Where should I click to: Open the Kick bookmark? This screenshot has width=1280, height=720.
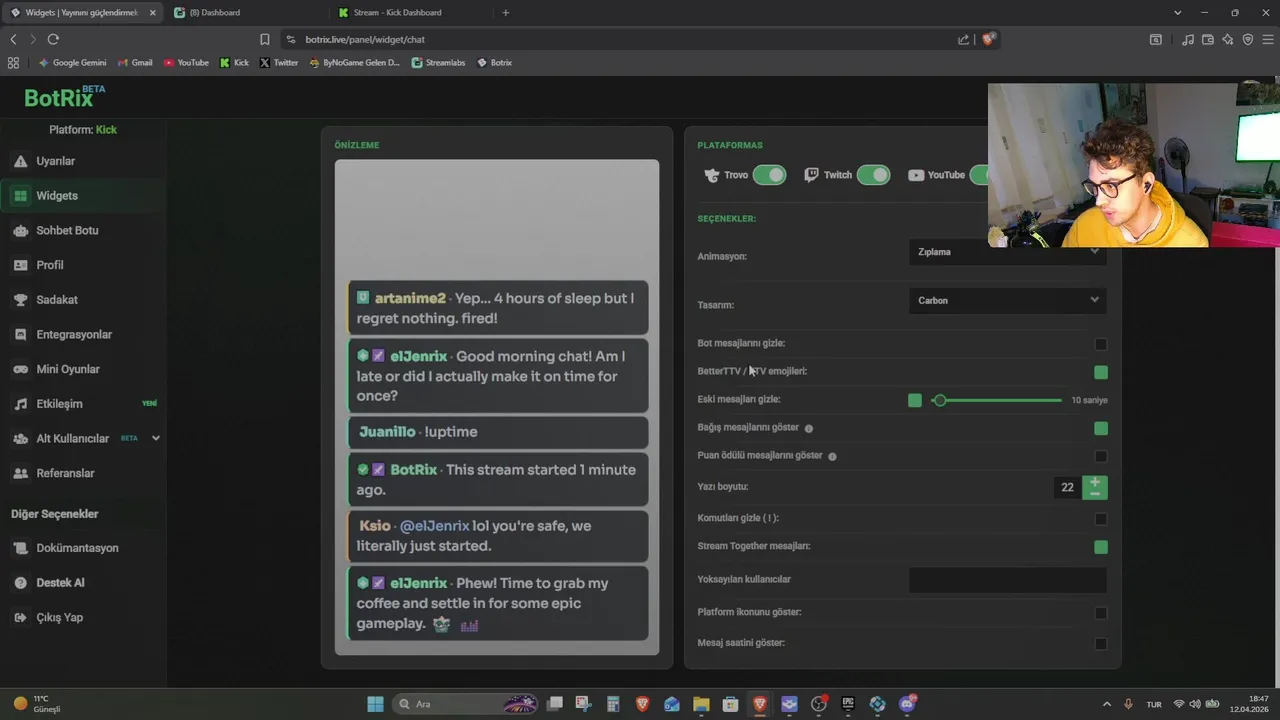click(x=234, y=62)
